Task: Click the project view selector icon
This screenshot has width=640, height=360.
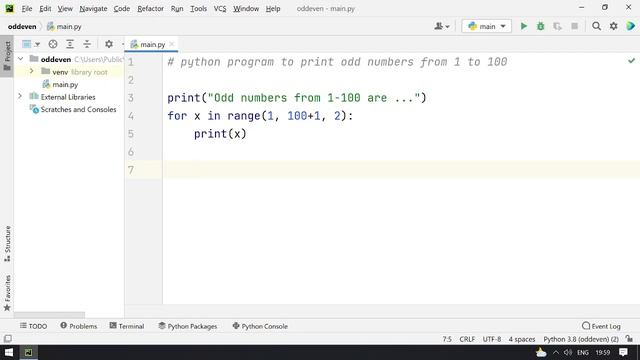Action: click(31, 44)
